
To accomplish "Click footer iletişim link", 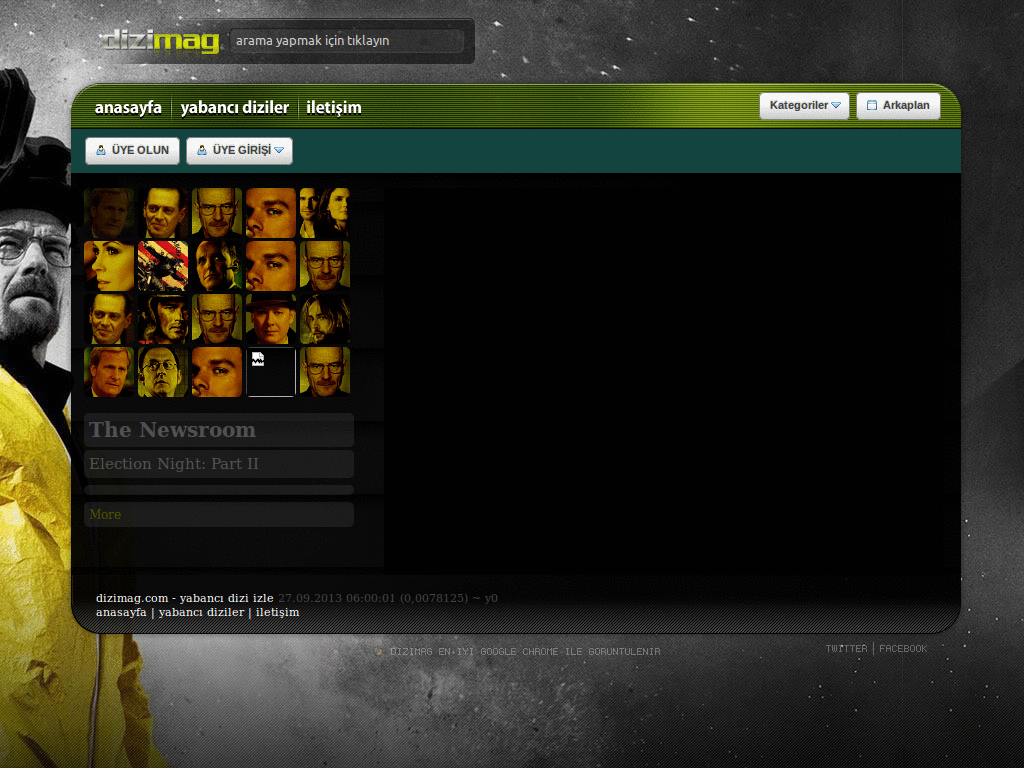I will (x=278, y=612).
